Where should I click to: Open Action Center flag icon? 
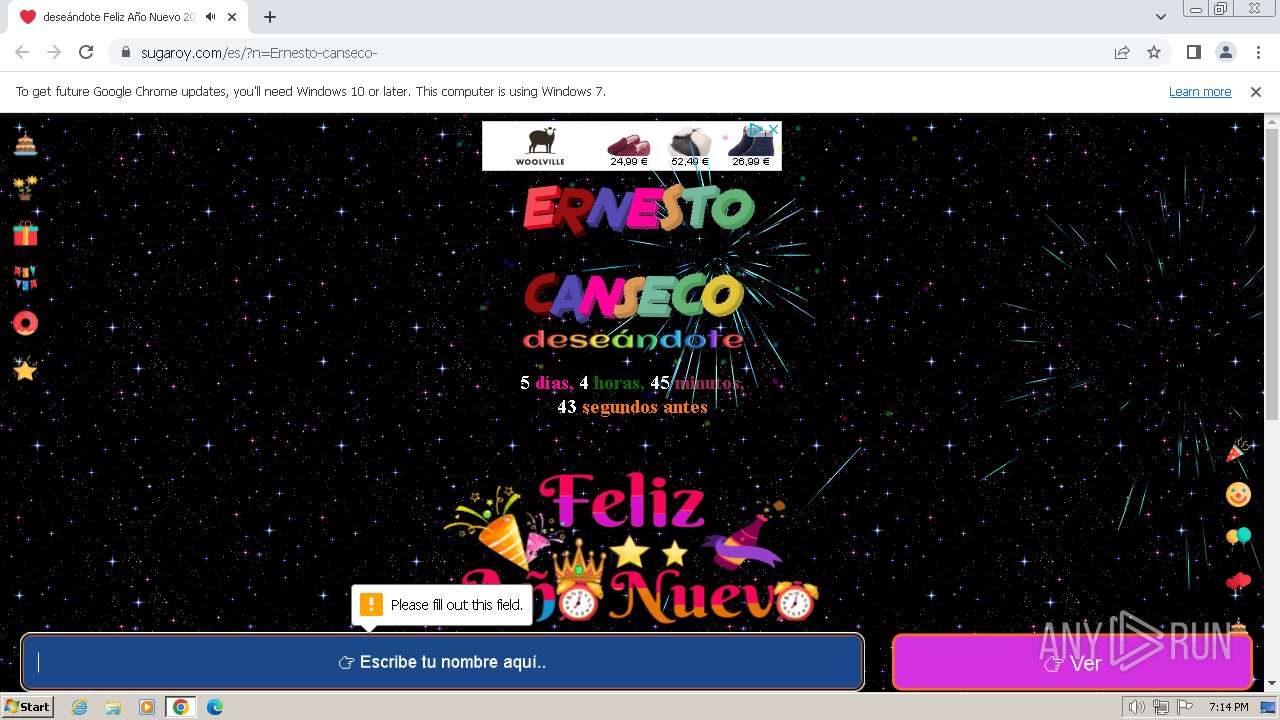point(1184,707)
